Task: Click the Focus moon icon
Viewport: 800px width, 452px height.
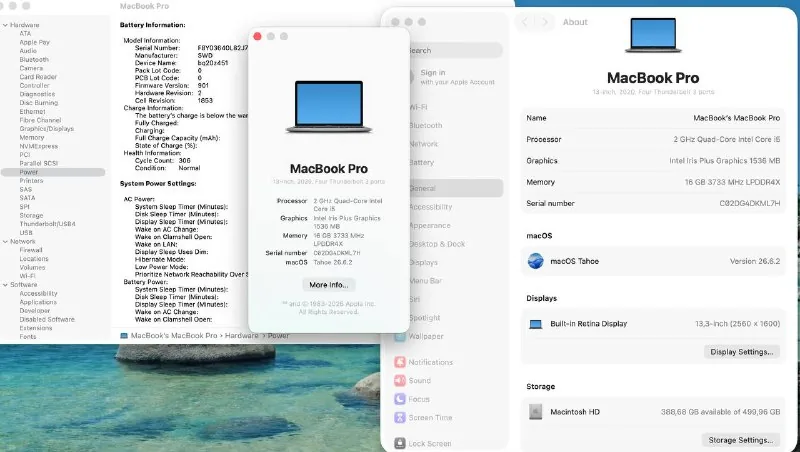Action: point(399,399)
